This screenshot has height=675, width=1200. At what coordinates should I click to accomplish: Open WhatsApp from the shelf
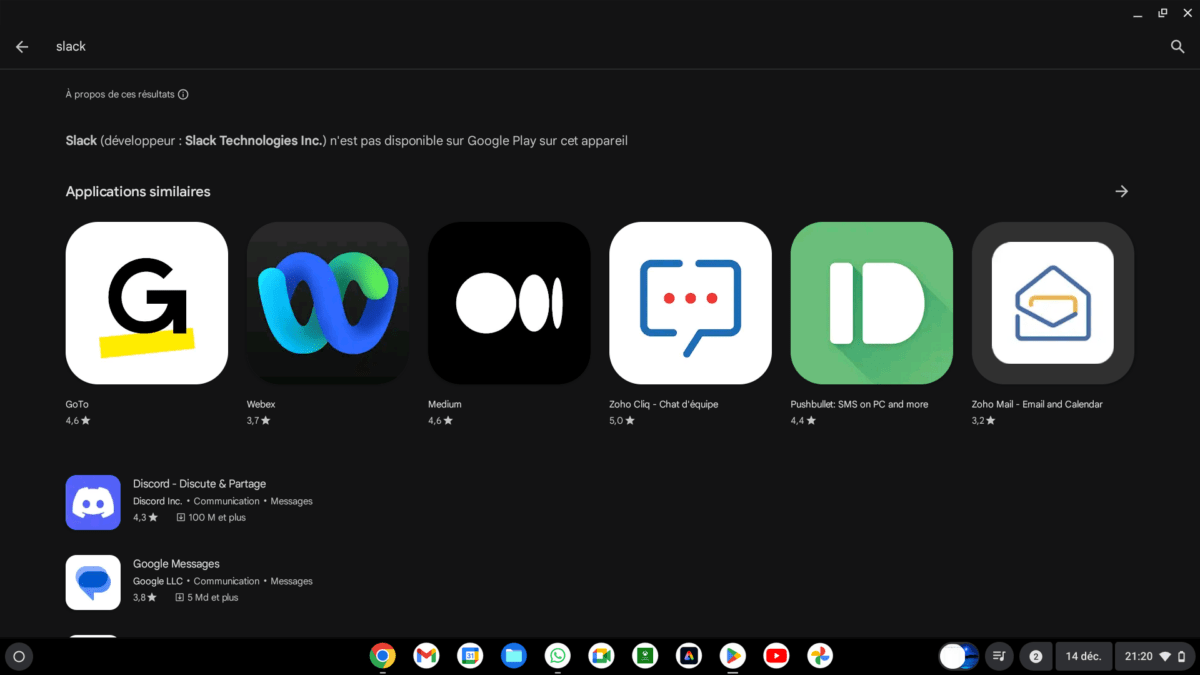coord(557,656)
